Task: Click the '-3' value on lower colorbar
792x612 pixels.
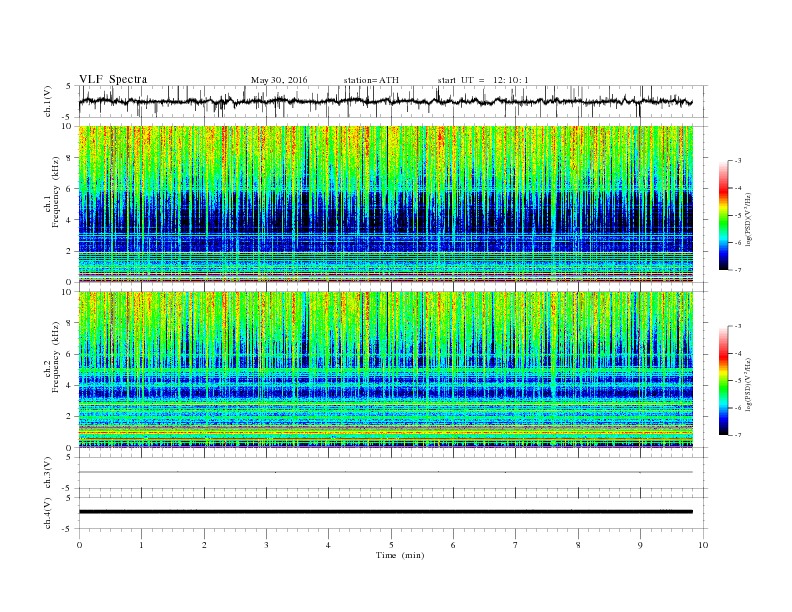Action: point(737,326)
